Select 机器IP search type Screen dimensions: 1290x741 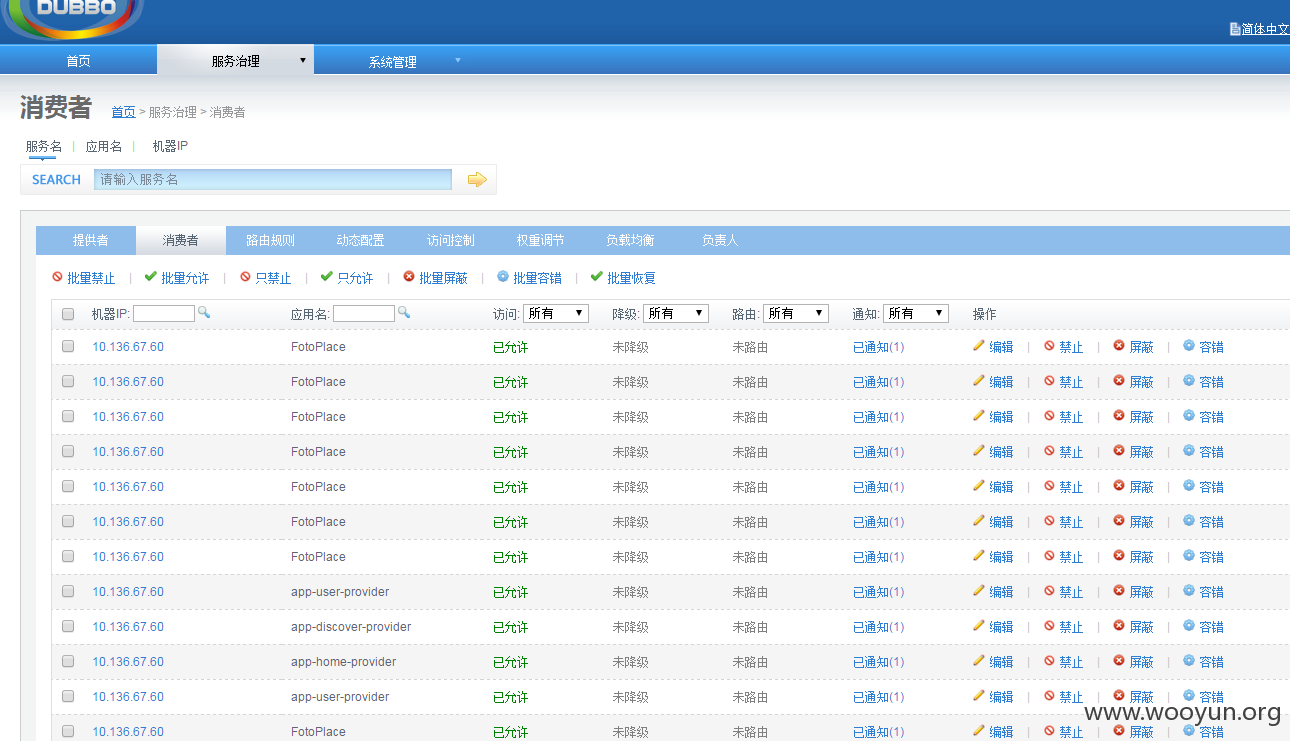[x=170, y=147]
